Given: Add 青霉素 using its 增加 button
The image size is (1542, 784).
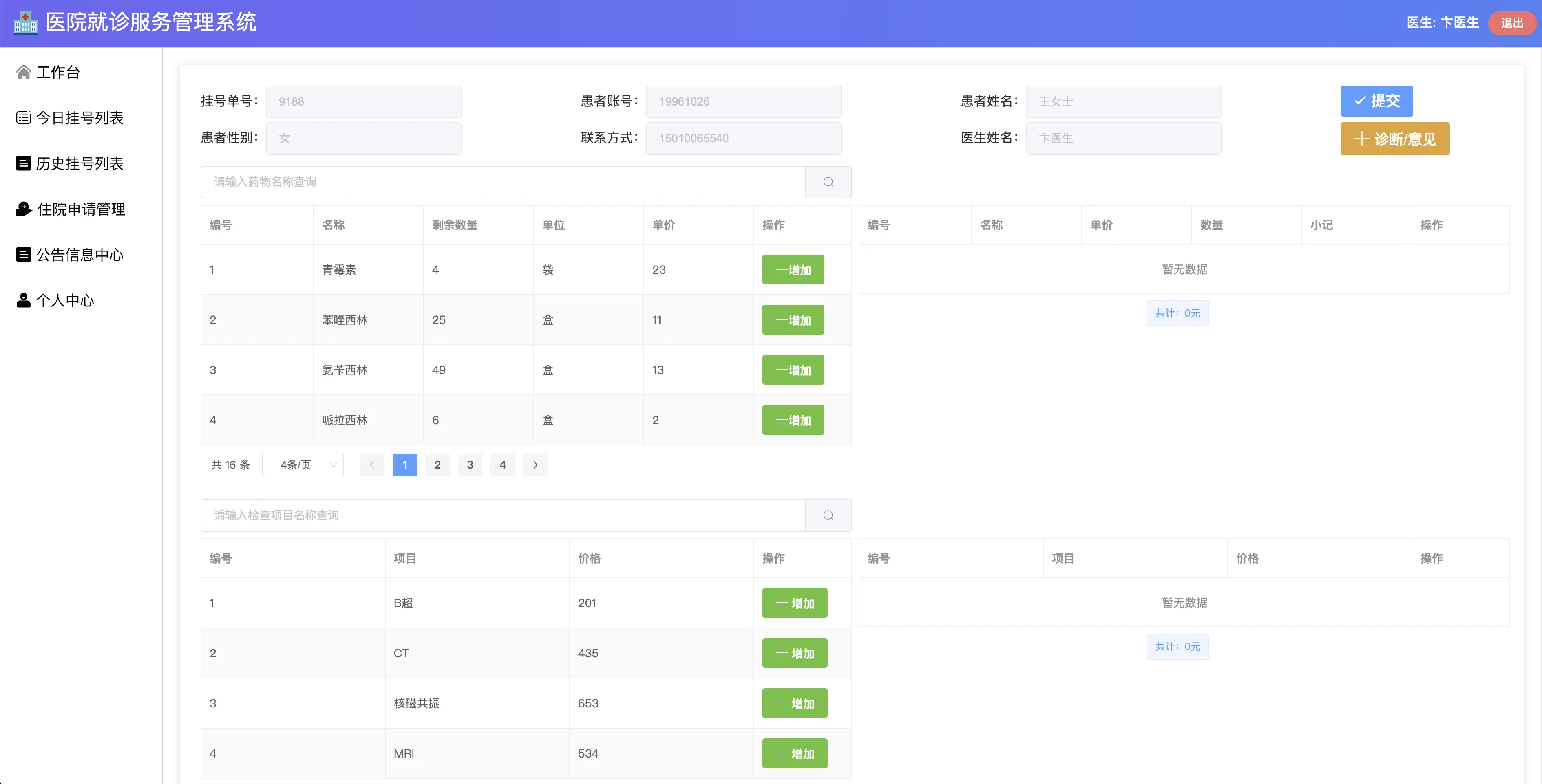Looking at the screenshot, I should click(793, 270).
